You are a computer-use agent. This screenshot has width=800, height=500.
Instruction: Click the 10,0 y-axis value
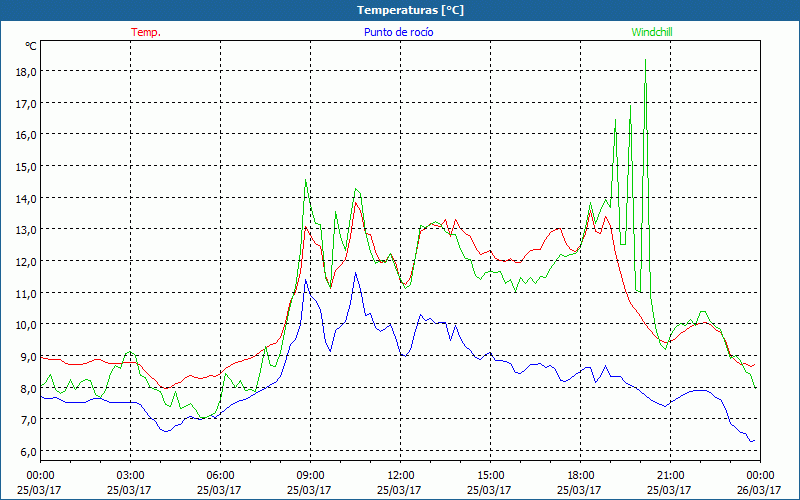(27, 324)
